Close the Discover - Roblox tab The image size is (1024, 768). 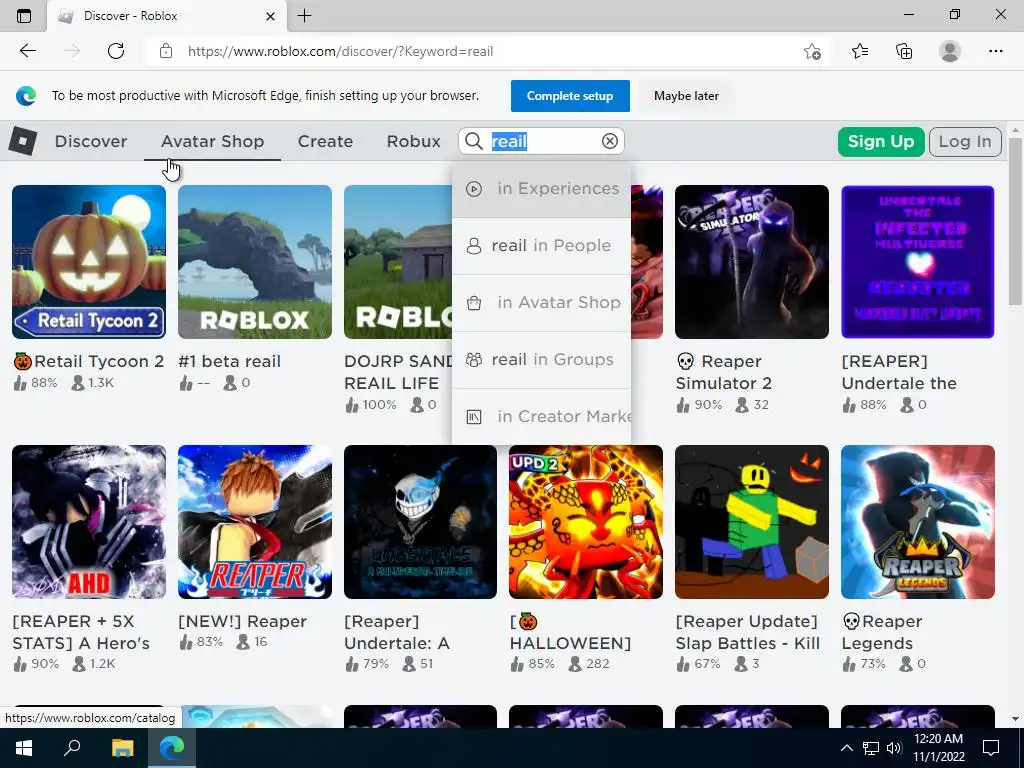(270, 16)
